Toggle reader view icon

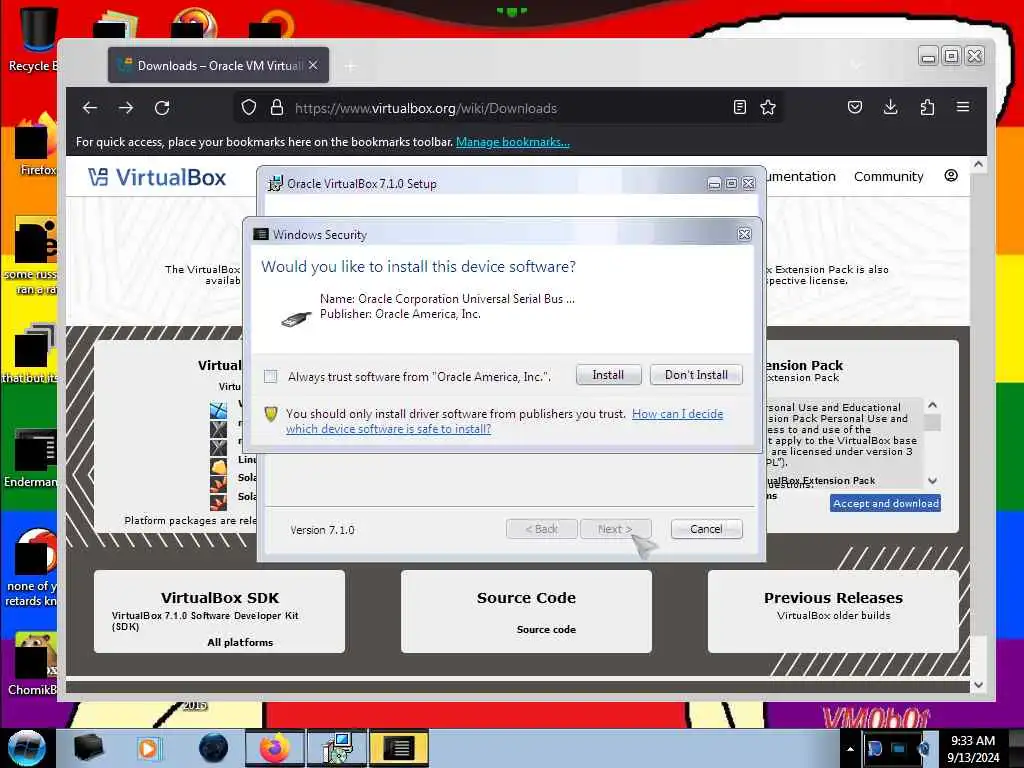(x=740, y=107)
